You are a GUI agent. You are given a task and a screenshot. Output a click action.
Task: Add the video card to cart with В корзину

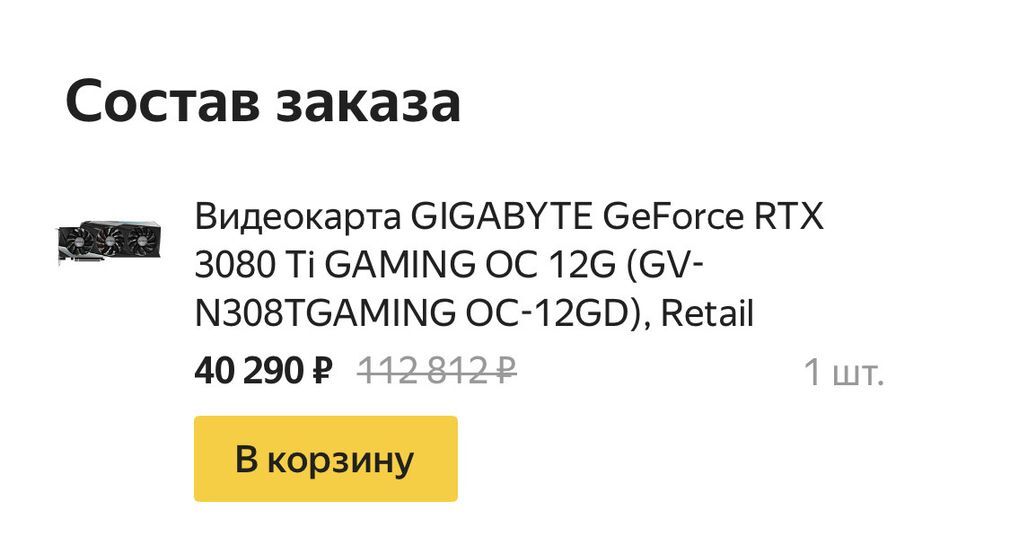pos(325,459)
